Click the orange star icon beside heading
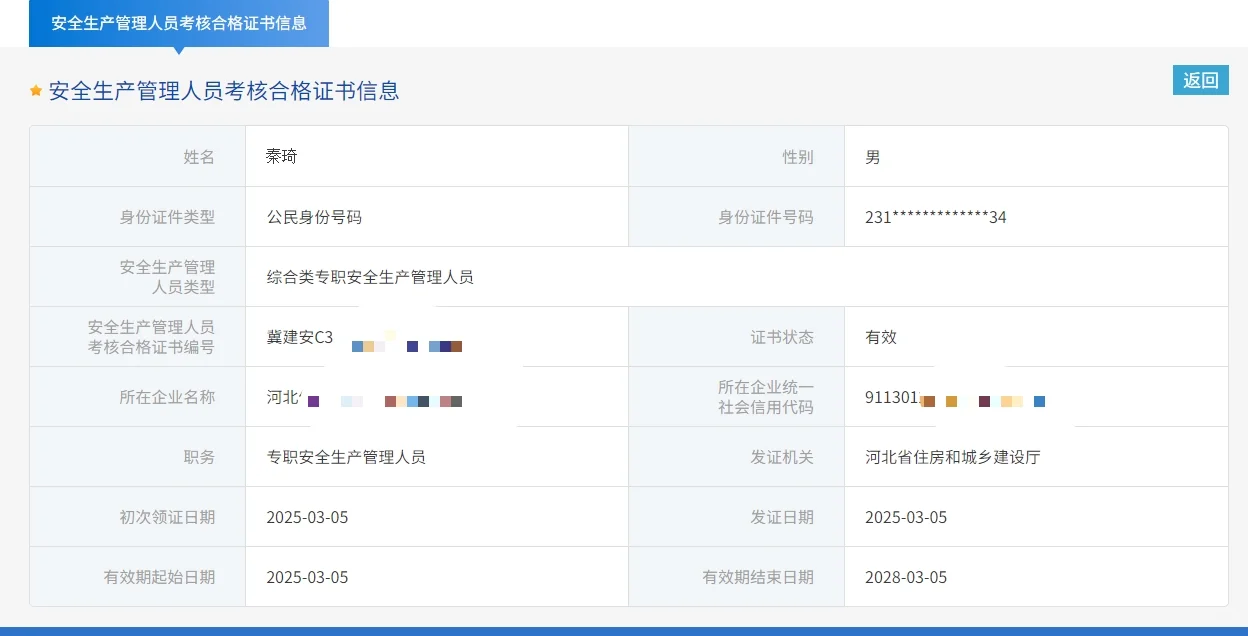This screenshot has width=1248, height=636. click(x=36, y=91)
